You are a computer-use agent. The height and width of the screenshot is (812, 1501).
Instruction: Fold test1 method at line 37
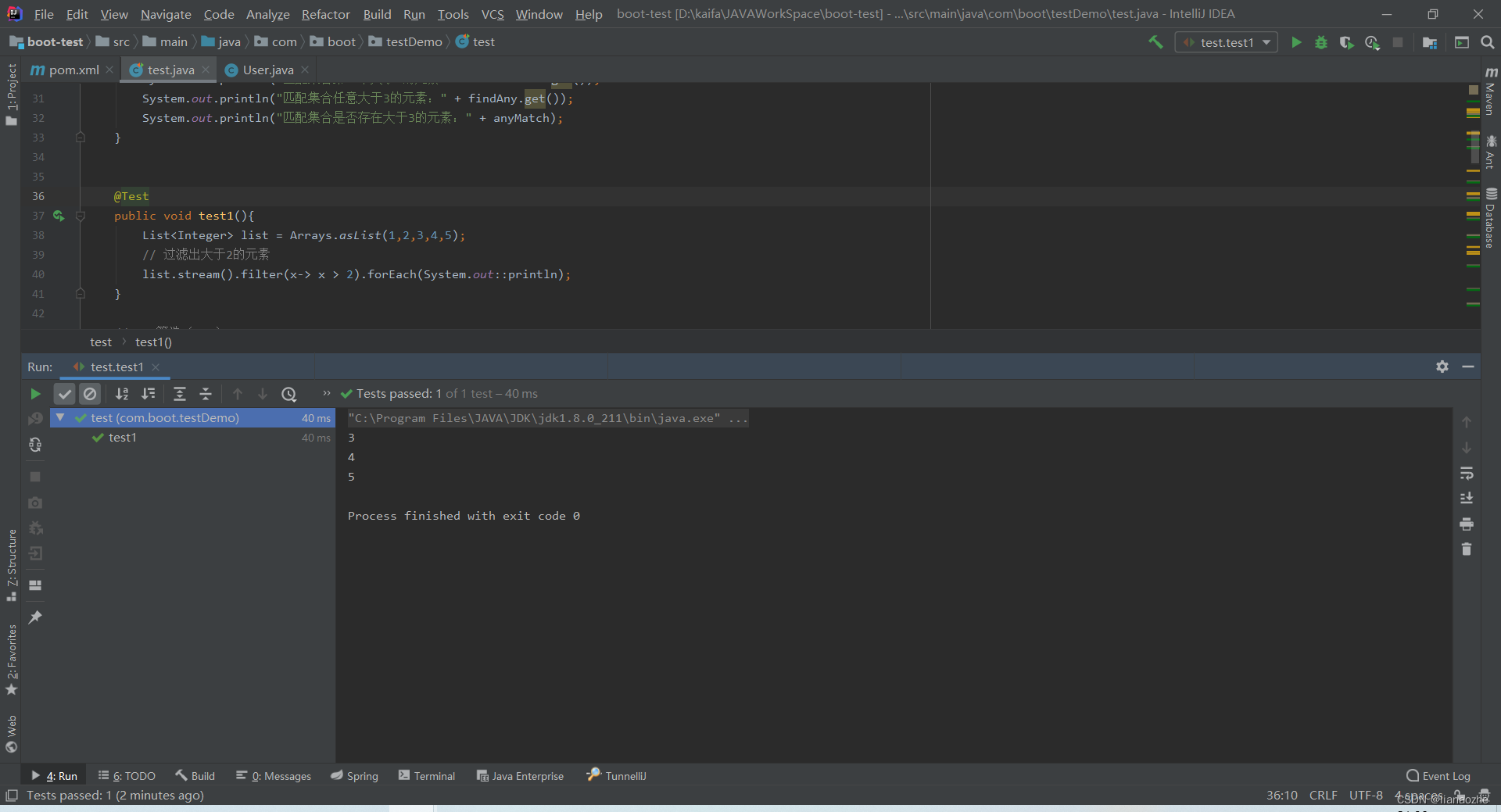(81, 216)
